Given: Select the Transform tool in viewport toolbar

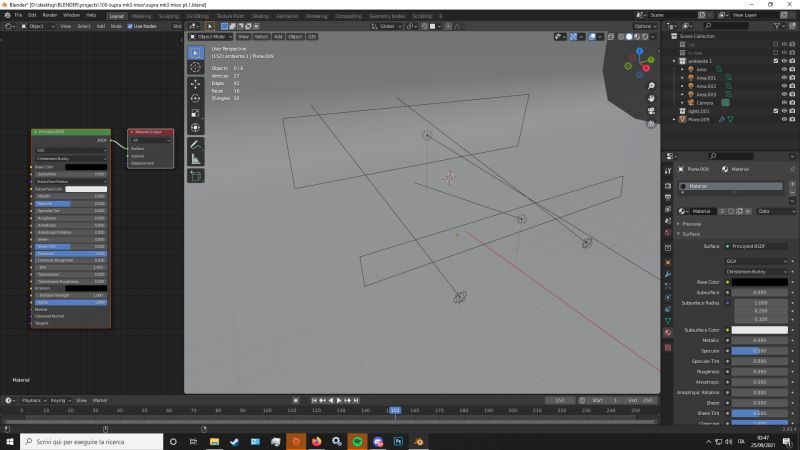Looking at the screenshot, I should click(x=195, y=128).
